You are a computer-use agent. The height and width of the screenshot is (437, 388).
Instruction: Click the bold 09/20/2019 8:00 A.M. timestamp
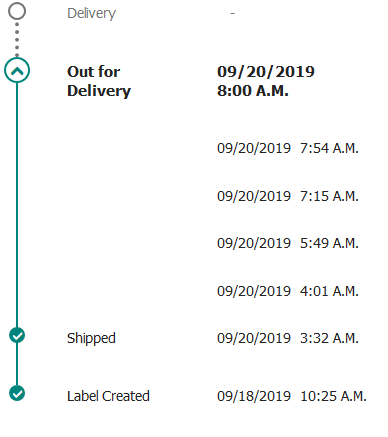point(266,81)
